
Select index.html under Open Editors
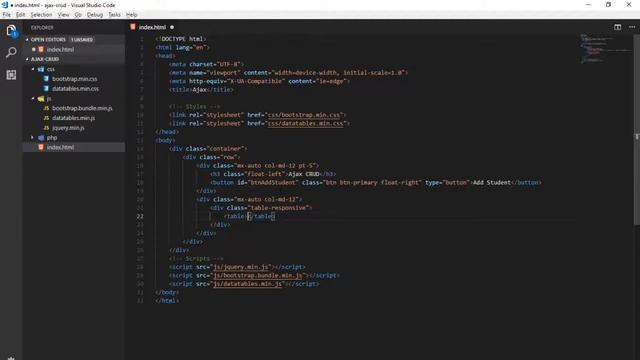pos(60,49)
